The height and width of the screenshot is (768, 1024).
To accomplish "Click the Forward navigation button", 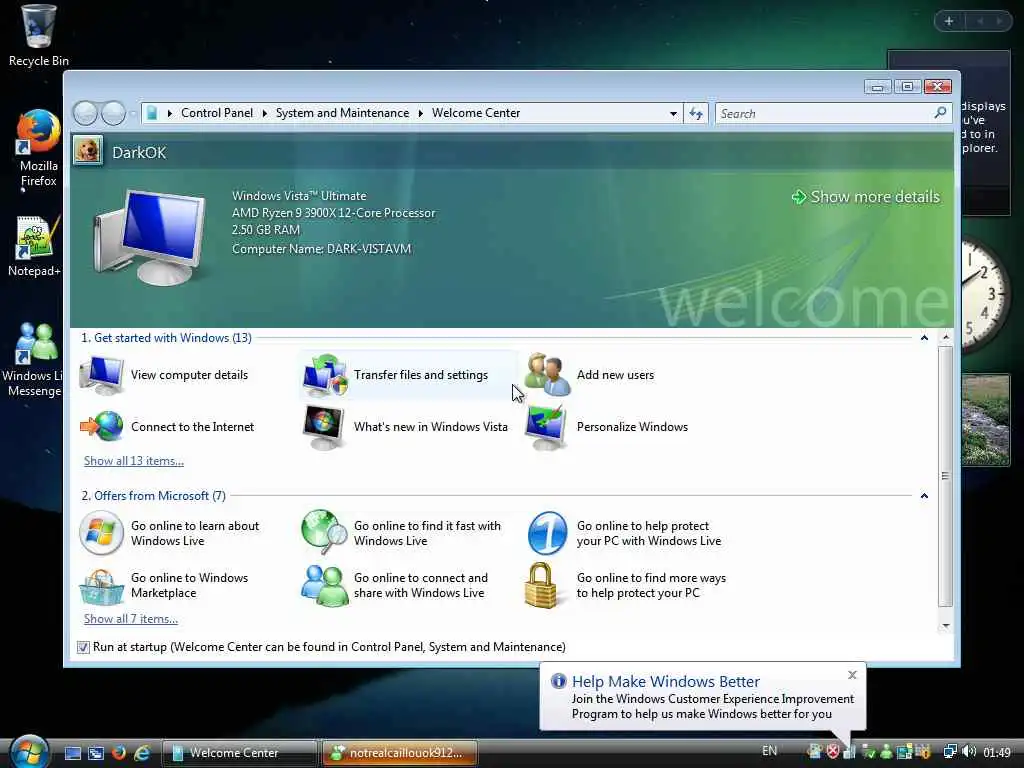I will coord(114,114).
